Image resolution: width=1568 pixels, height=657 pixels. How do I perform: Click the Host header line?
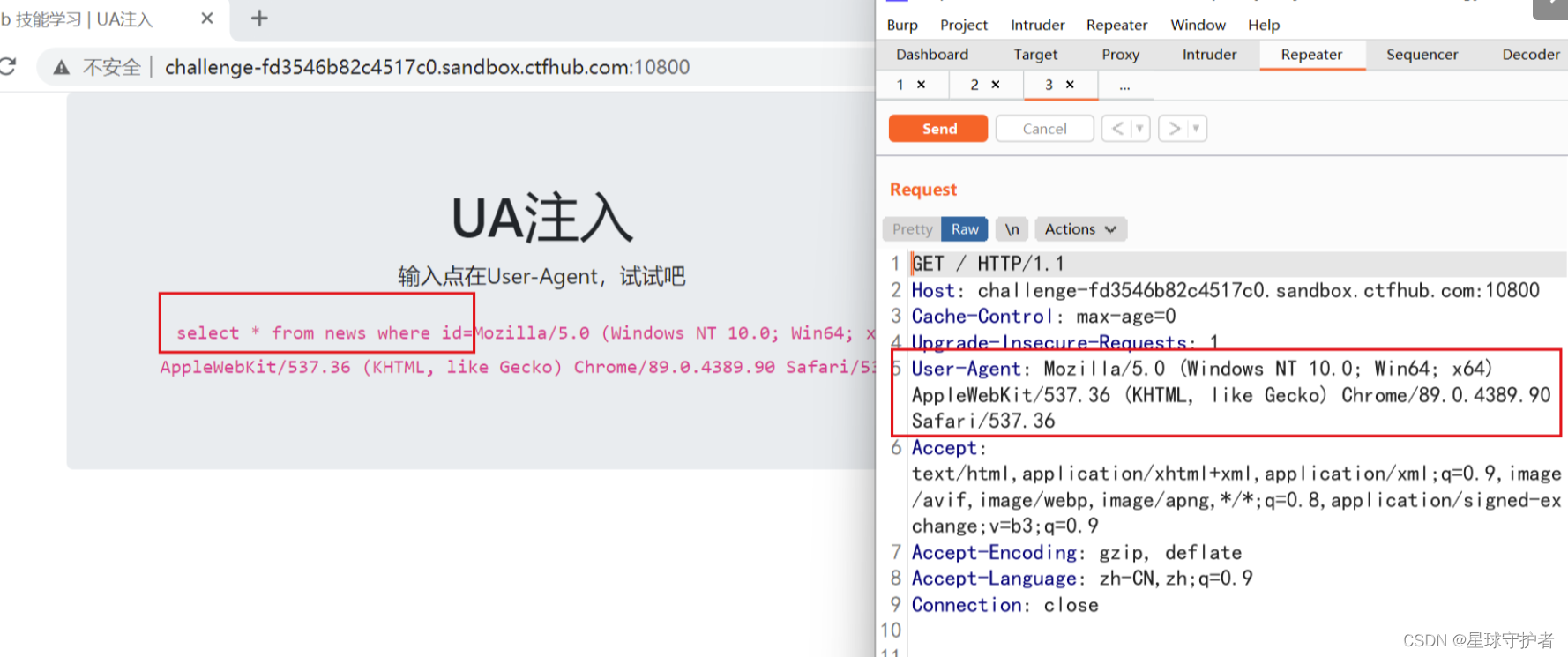click(1226, 290)
